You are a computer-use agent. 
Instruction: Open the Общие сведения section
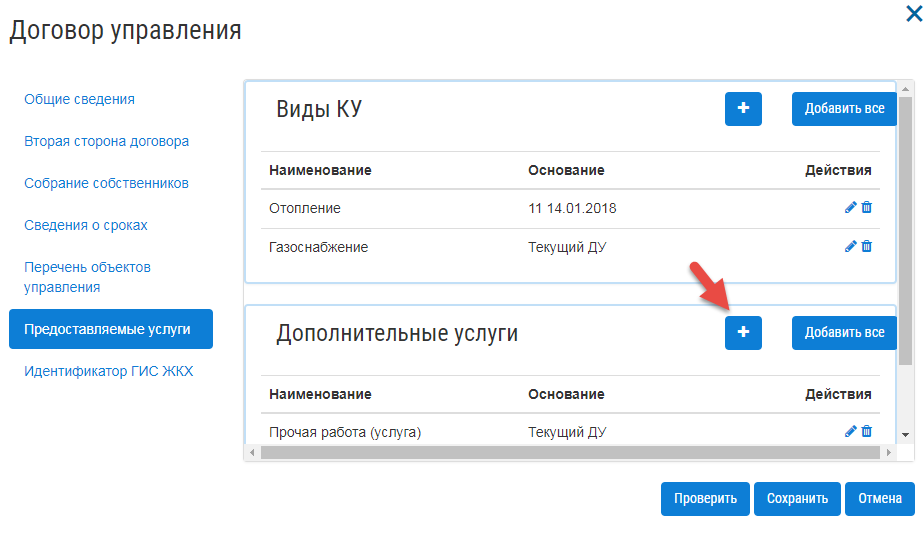tap(80, 99)
